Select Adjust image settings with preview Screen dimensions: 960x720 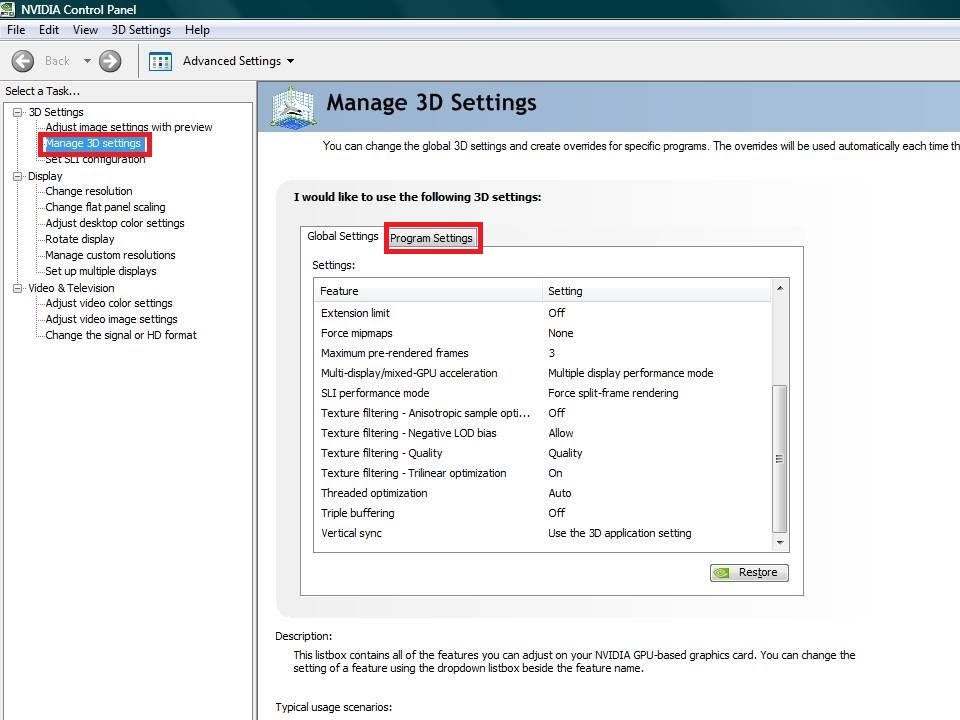(x=129, y=127)
